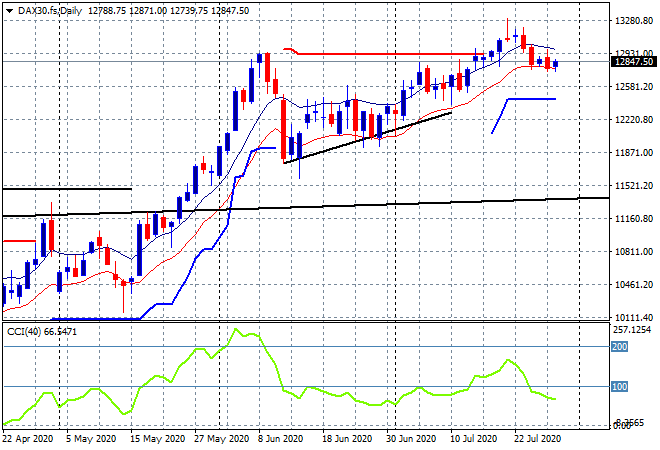The height and width of the screenshot is (450, 660).
Task: Click the 22 Apr 2020 date label
Action: [x=28, y=439]
